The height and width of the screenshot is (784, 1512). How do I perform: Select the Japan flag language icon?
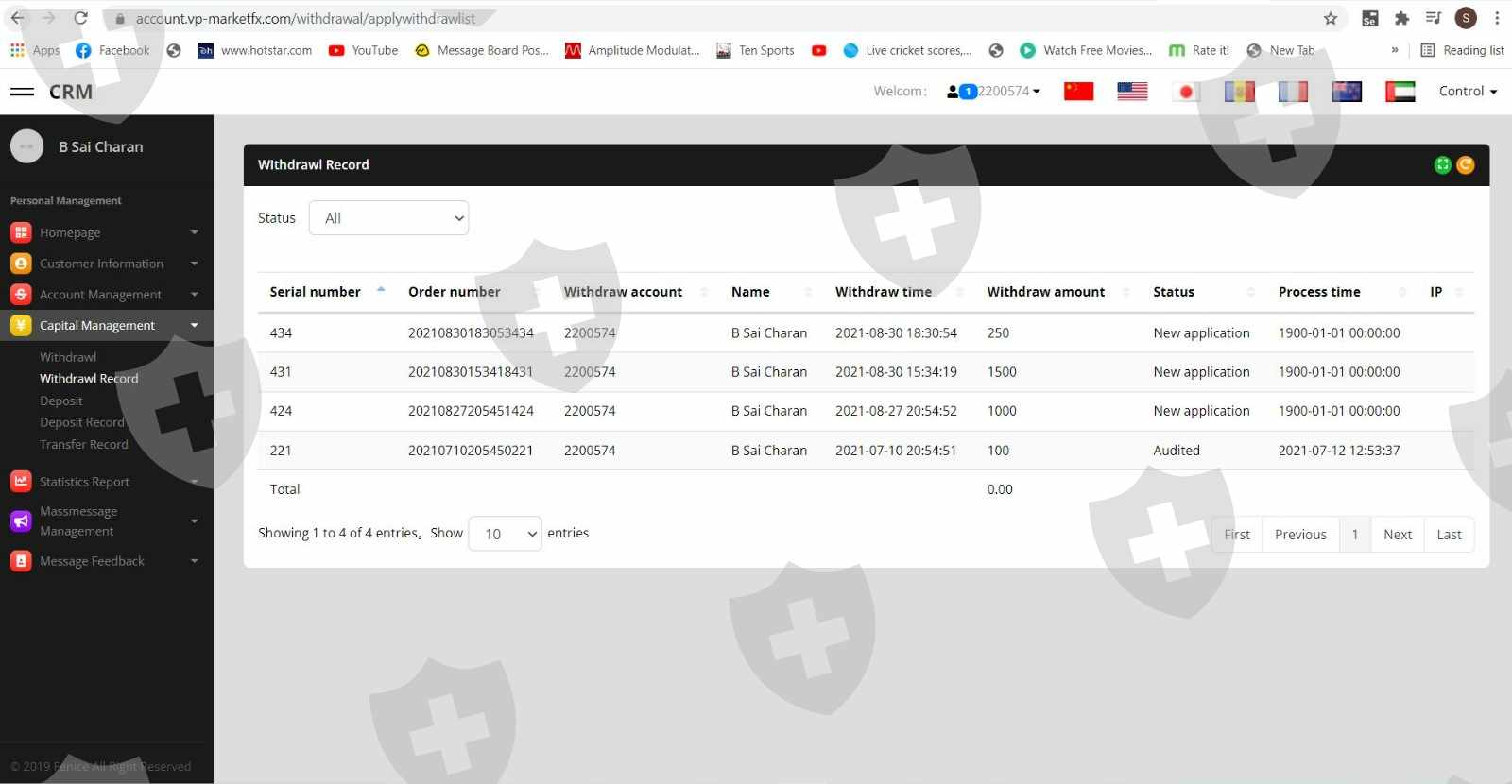(1186, 92)
